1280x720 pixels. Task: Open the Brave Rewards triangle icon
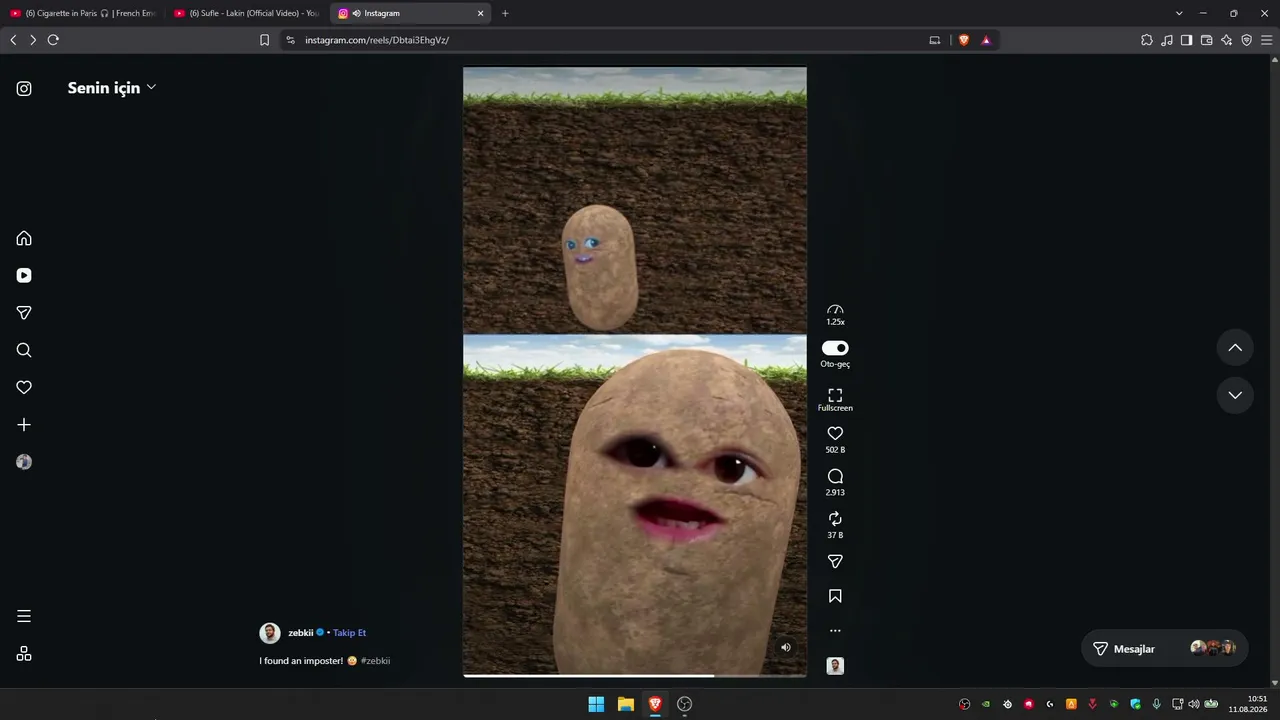(x=986, y=40)
